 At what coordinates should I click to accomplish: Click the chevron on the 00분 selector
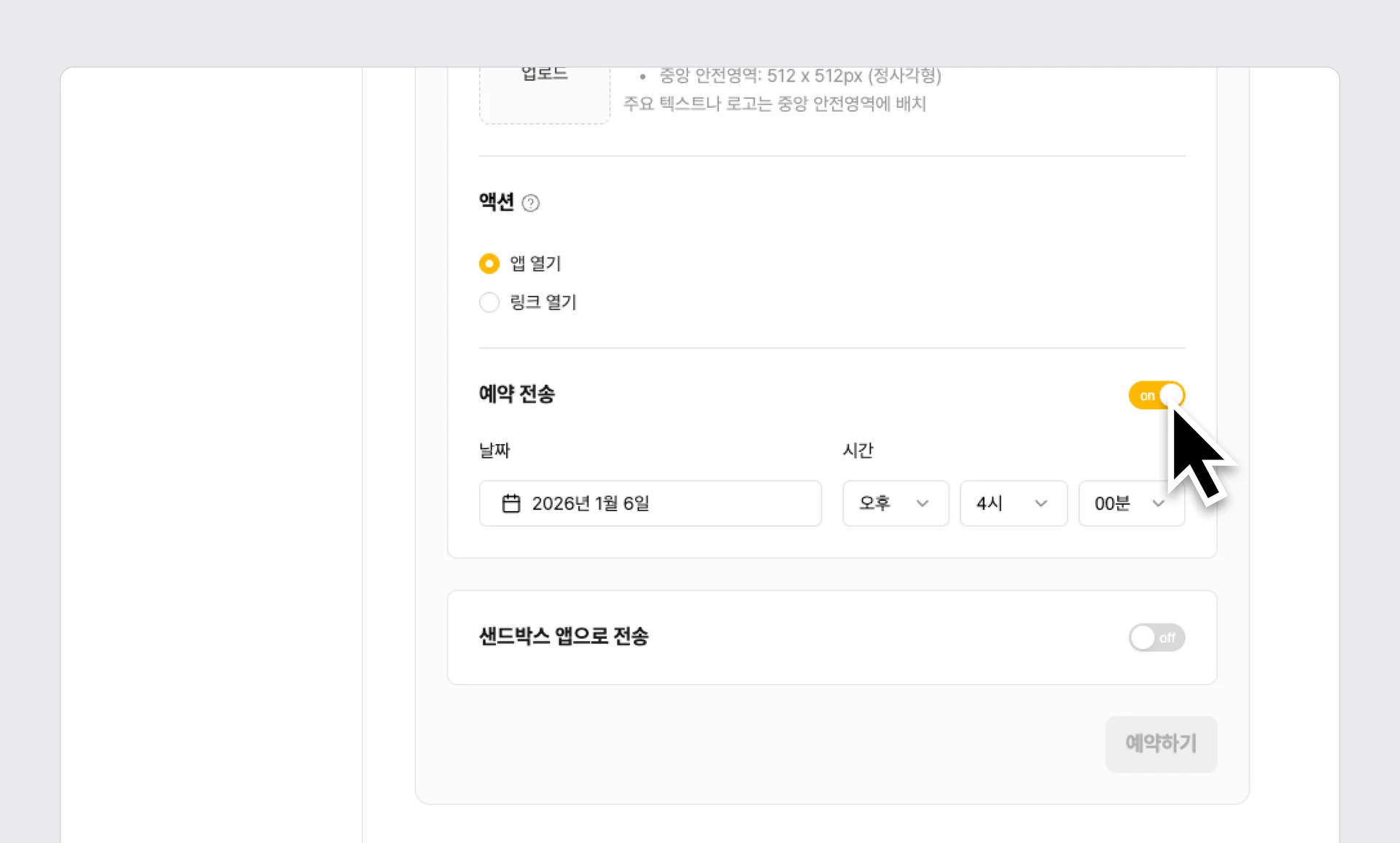pyautogui.click(x=1159, y=503)
